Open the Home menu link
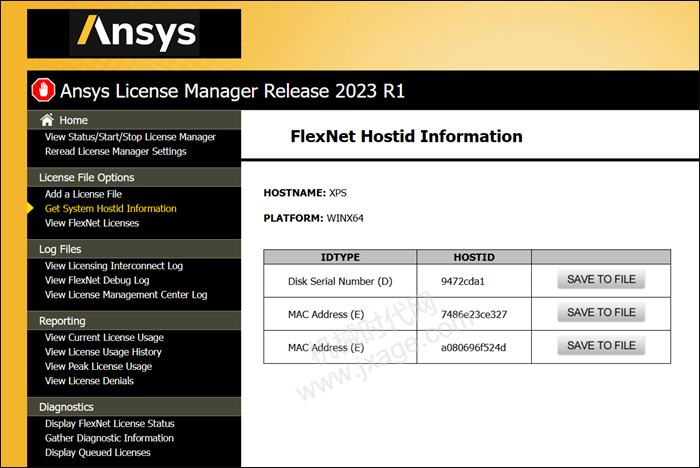 [x=73, y=120]
